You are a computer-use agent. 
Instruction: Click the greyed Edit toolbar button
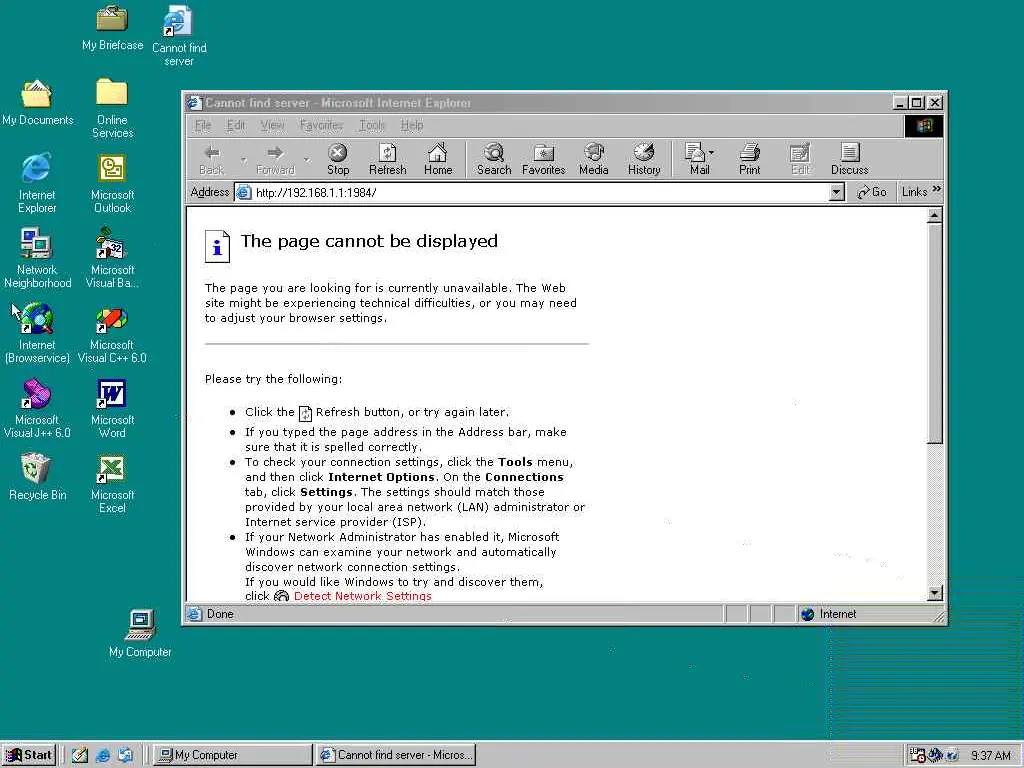point(800,159)
